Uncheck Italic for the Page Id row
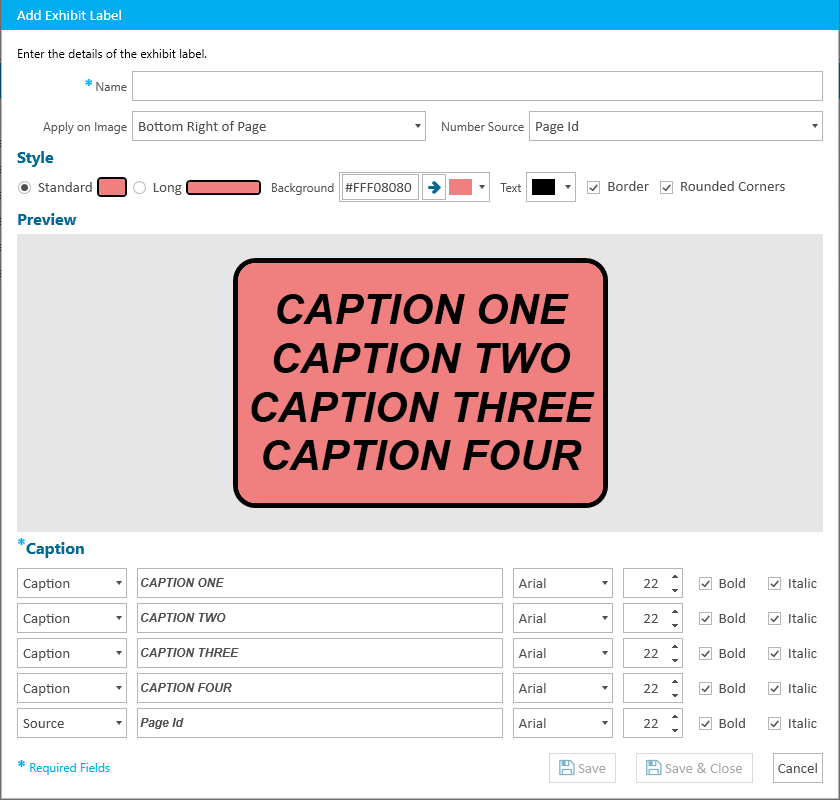This screenshot has width=840, height=800. (775, 723)
